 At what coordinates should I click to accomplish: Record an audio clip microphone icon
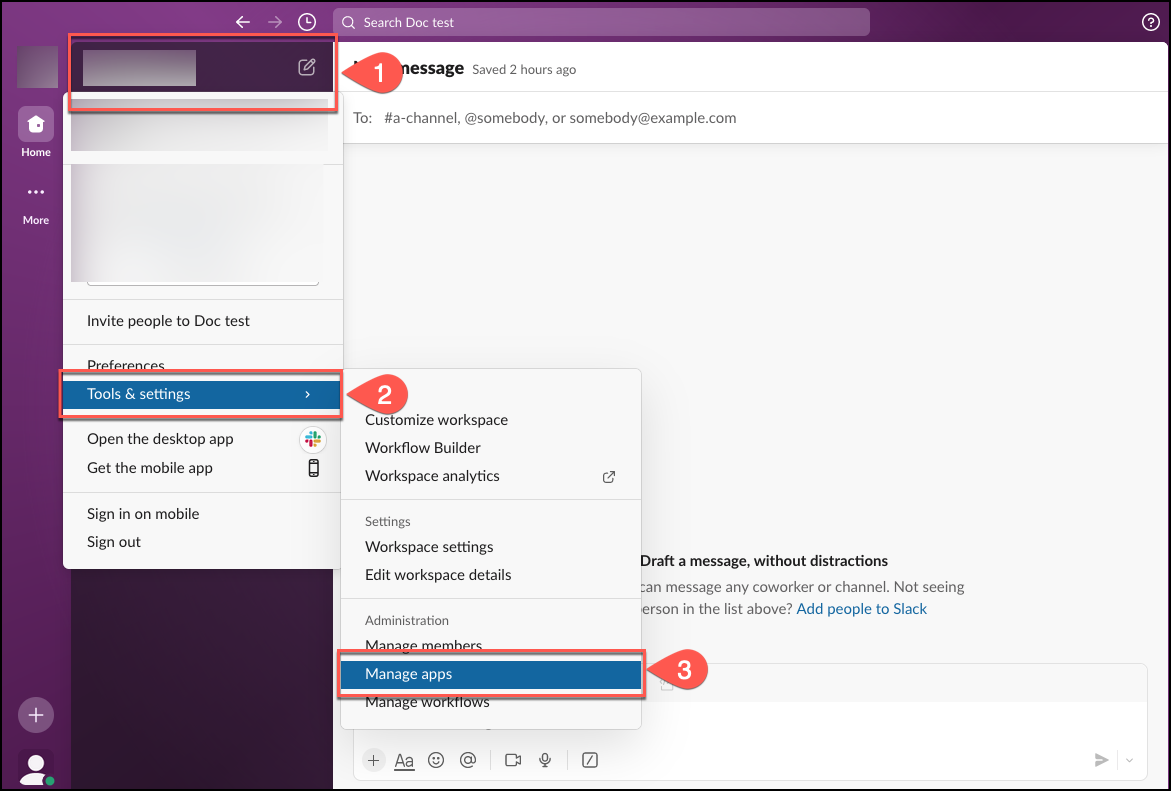pos(546,760)
